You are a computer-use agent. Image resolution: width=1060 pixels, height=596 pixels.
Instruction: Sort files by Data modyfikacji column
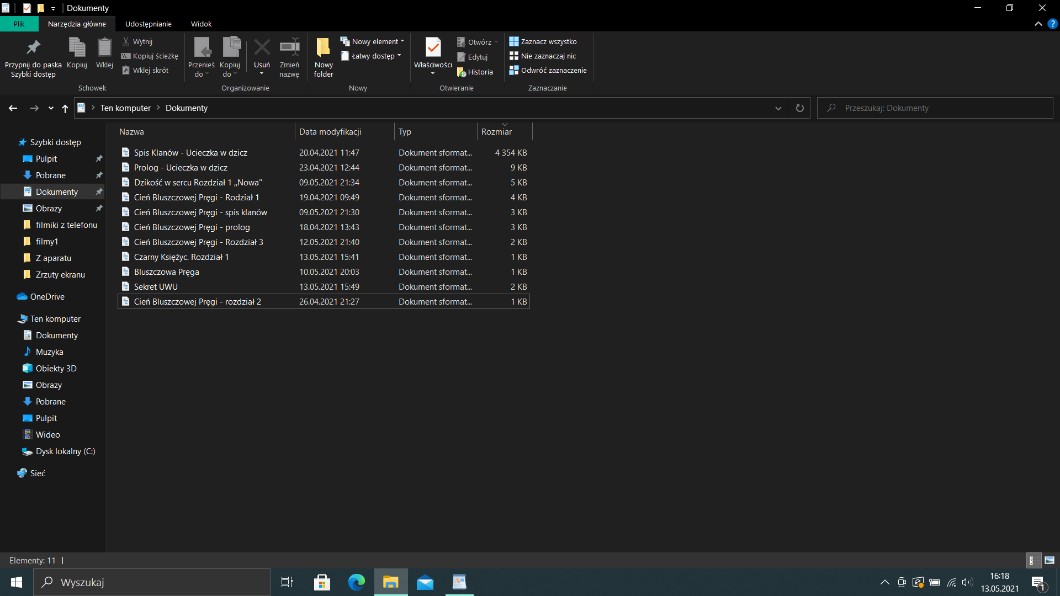(330, 132)
